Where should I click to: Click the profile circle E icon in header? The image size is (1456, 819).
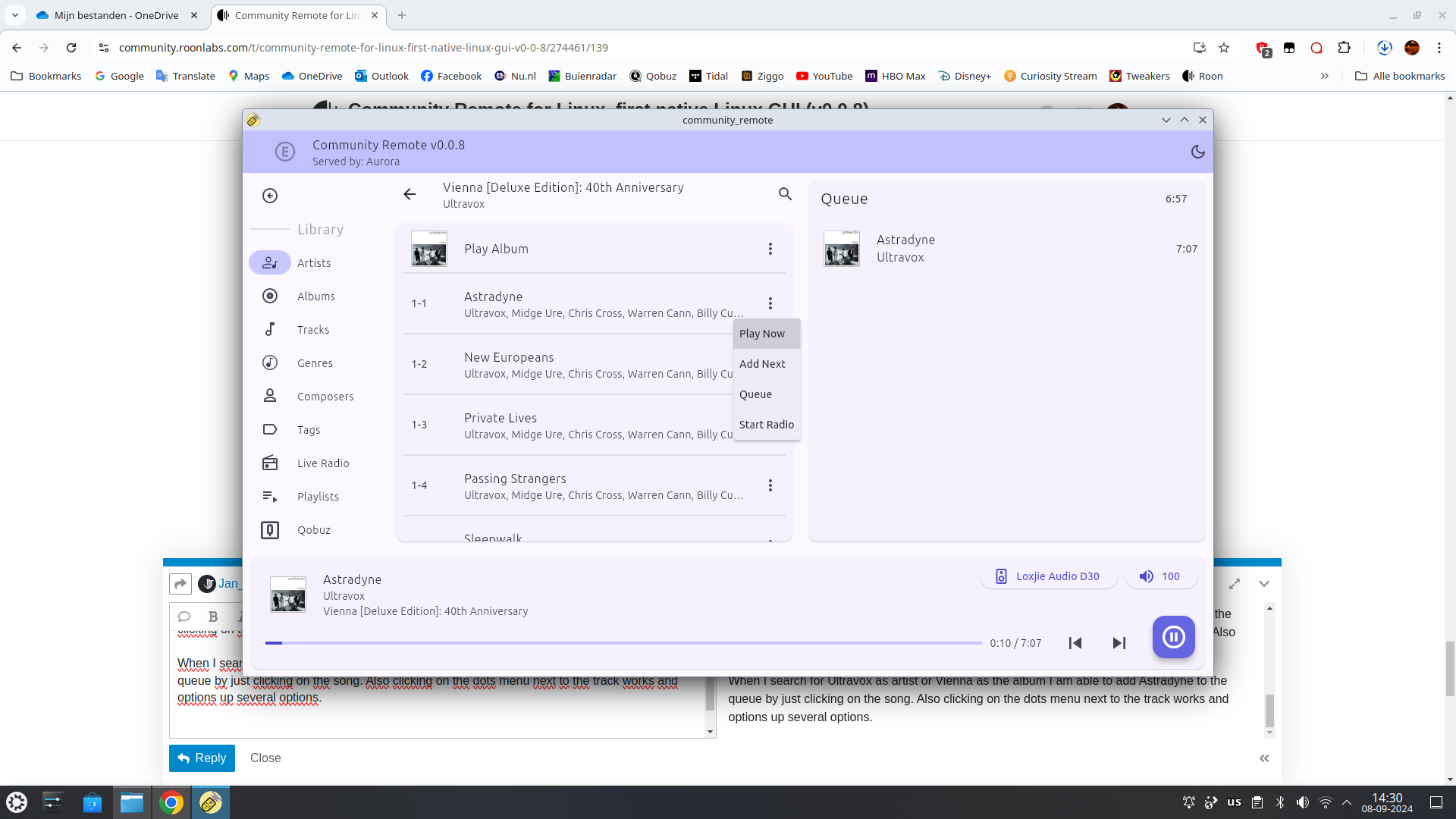[285, 152]
